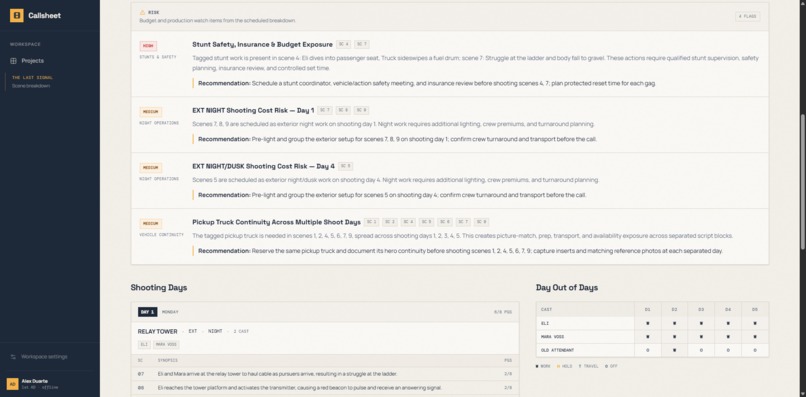Click MARA VOSS row in cast table
The width and height of the screenshot is (806, 397).
click(x=652, y=337)
